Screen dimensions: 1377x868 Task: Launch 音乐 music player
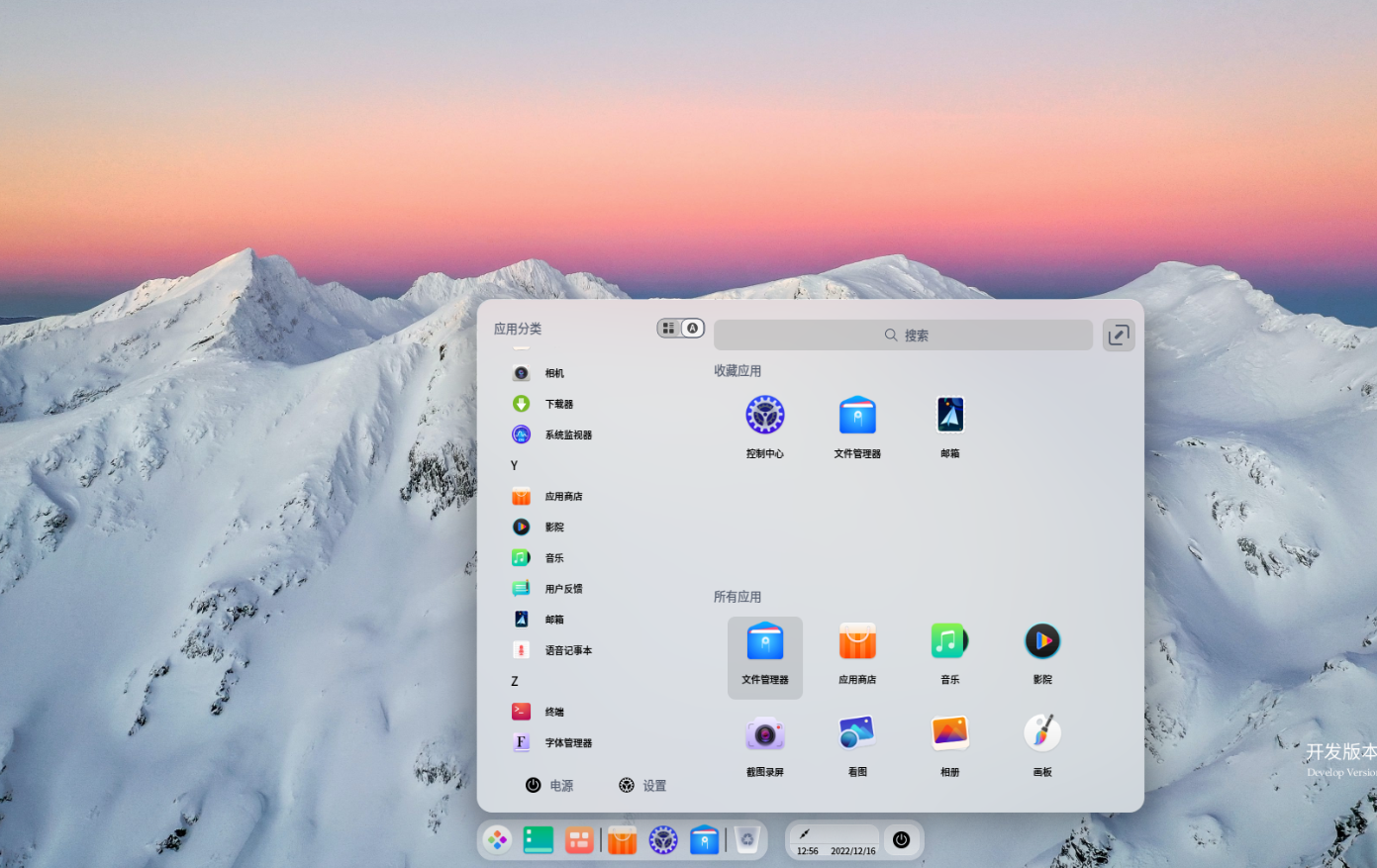[948, 640]
